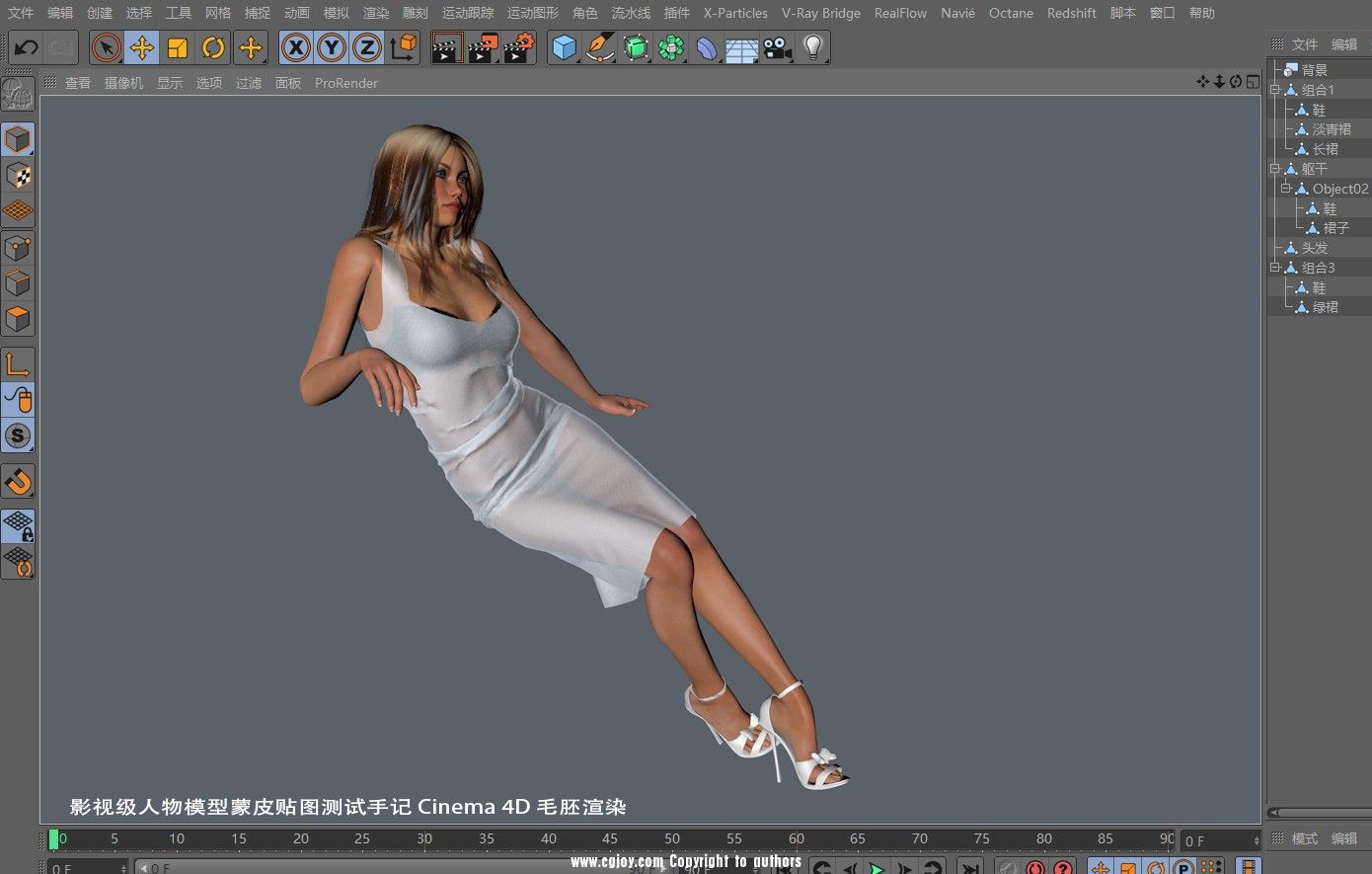
Task: Select the Rotate tool
Action: (x=213, y=47)
